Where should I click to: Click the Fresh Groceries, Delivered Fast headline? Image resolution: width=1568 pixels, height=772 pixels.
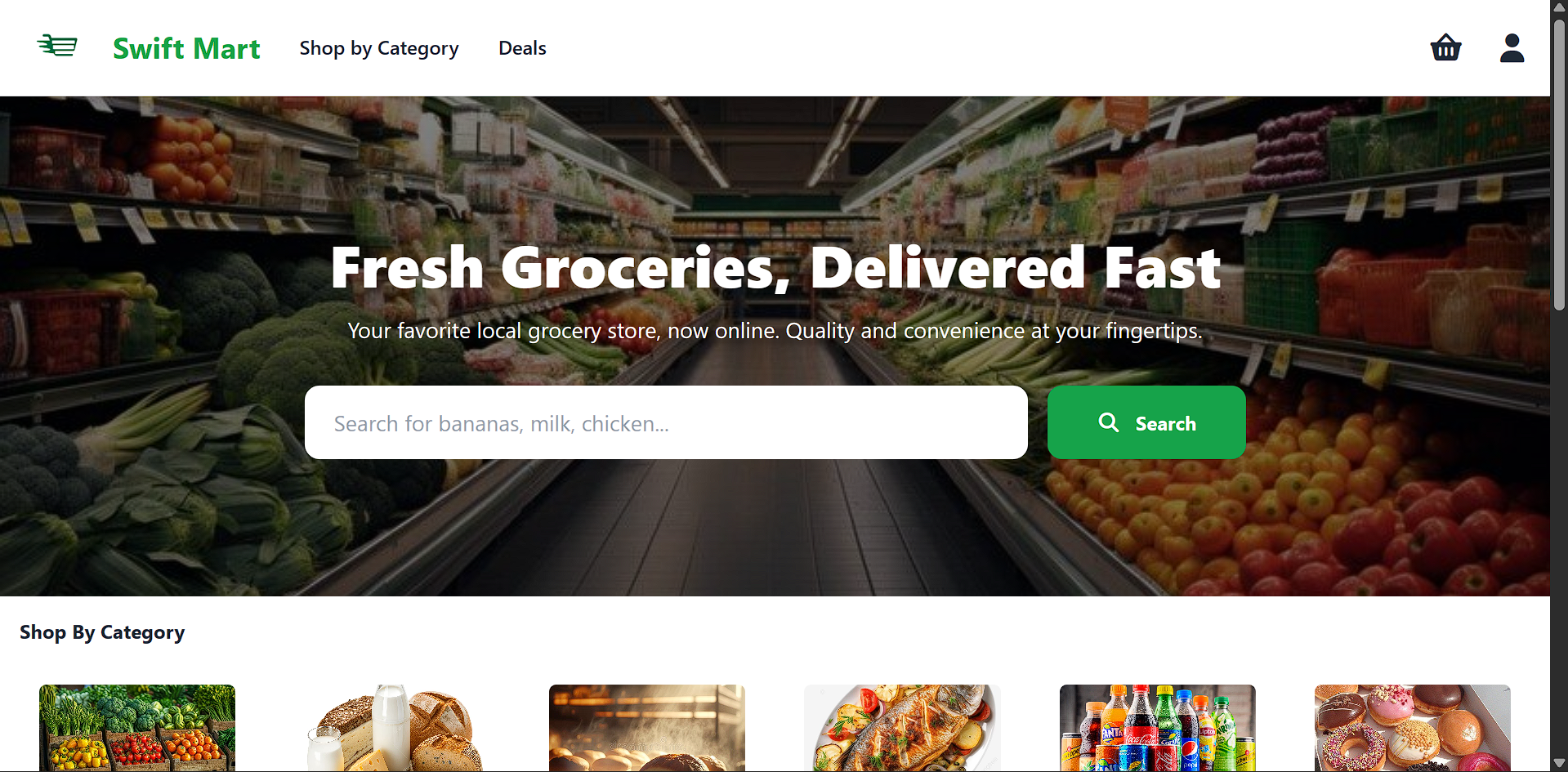(775, 268)
